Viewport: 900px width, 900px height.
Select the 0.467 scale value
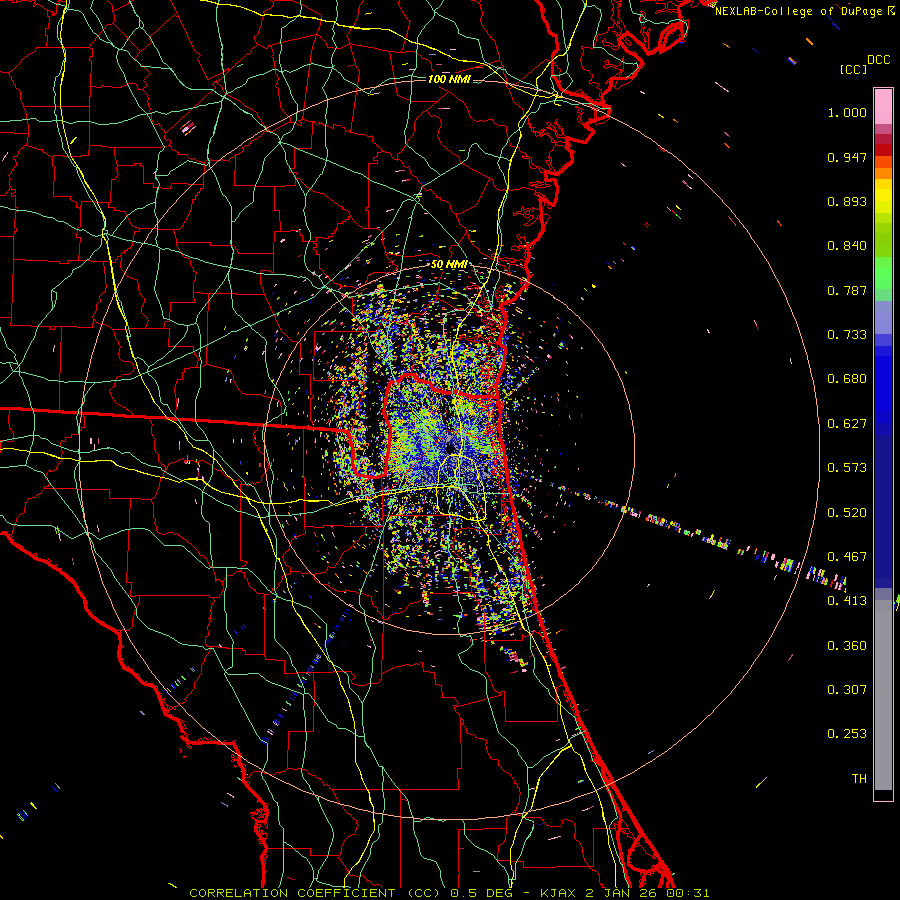click(x=847, y=557)
